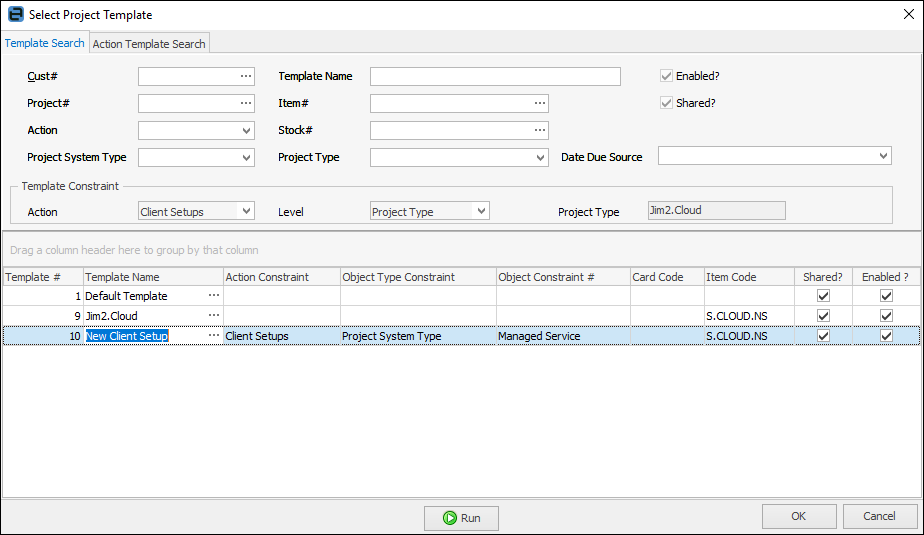
Task: Confirm selection with the OK button
Action: pos(798,516)
